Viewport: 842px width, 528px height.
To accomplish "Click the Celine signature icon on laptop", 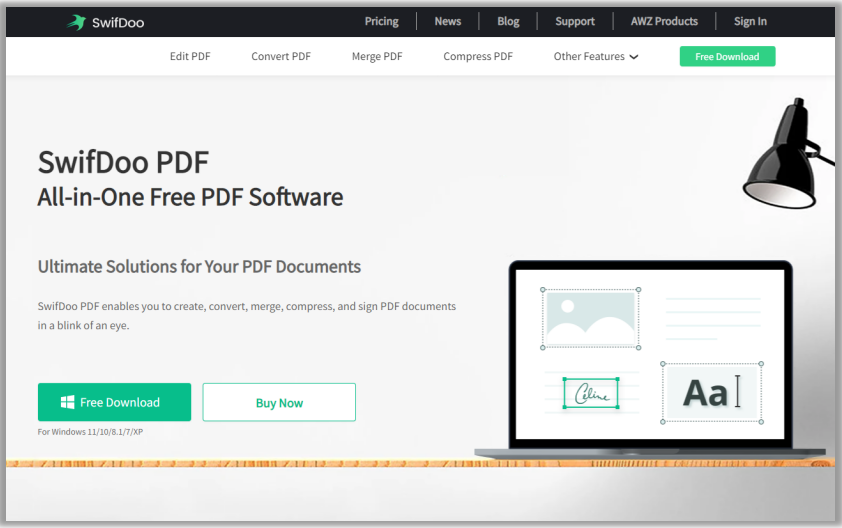I will point(591,393).
